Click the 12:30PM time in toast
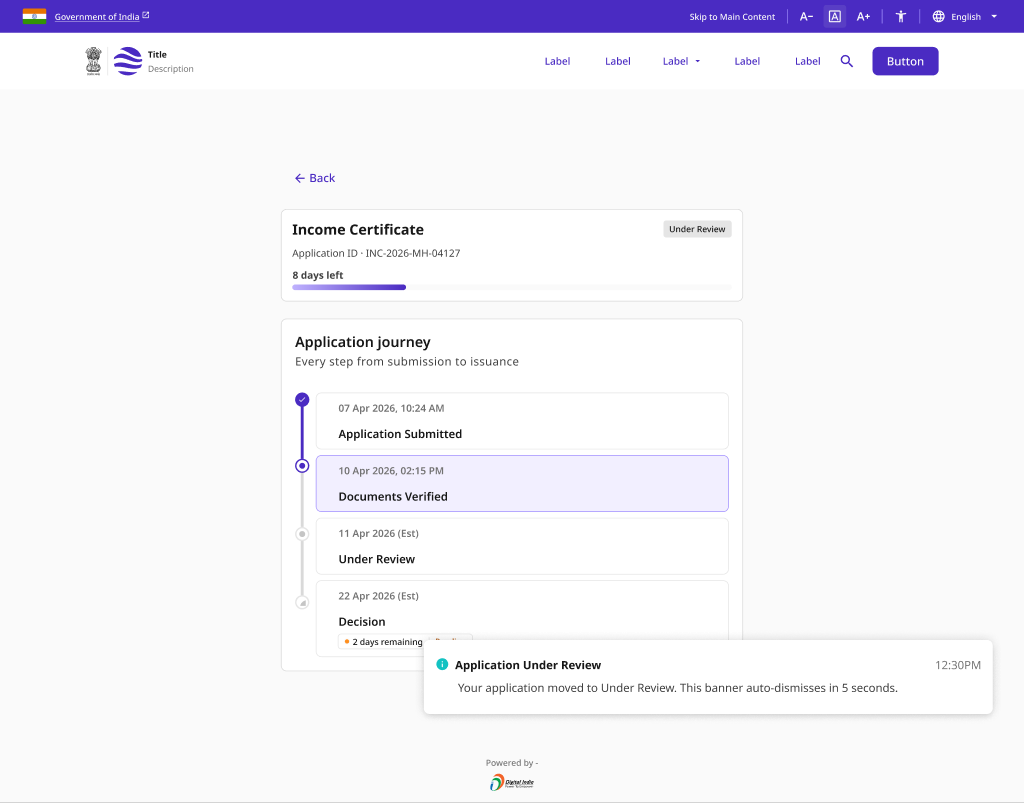This screenshot has width=1024, height=803. [957, 665]
